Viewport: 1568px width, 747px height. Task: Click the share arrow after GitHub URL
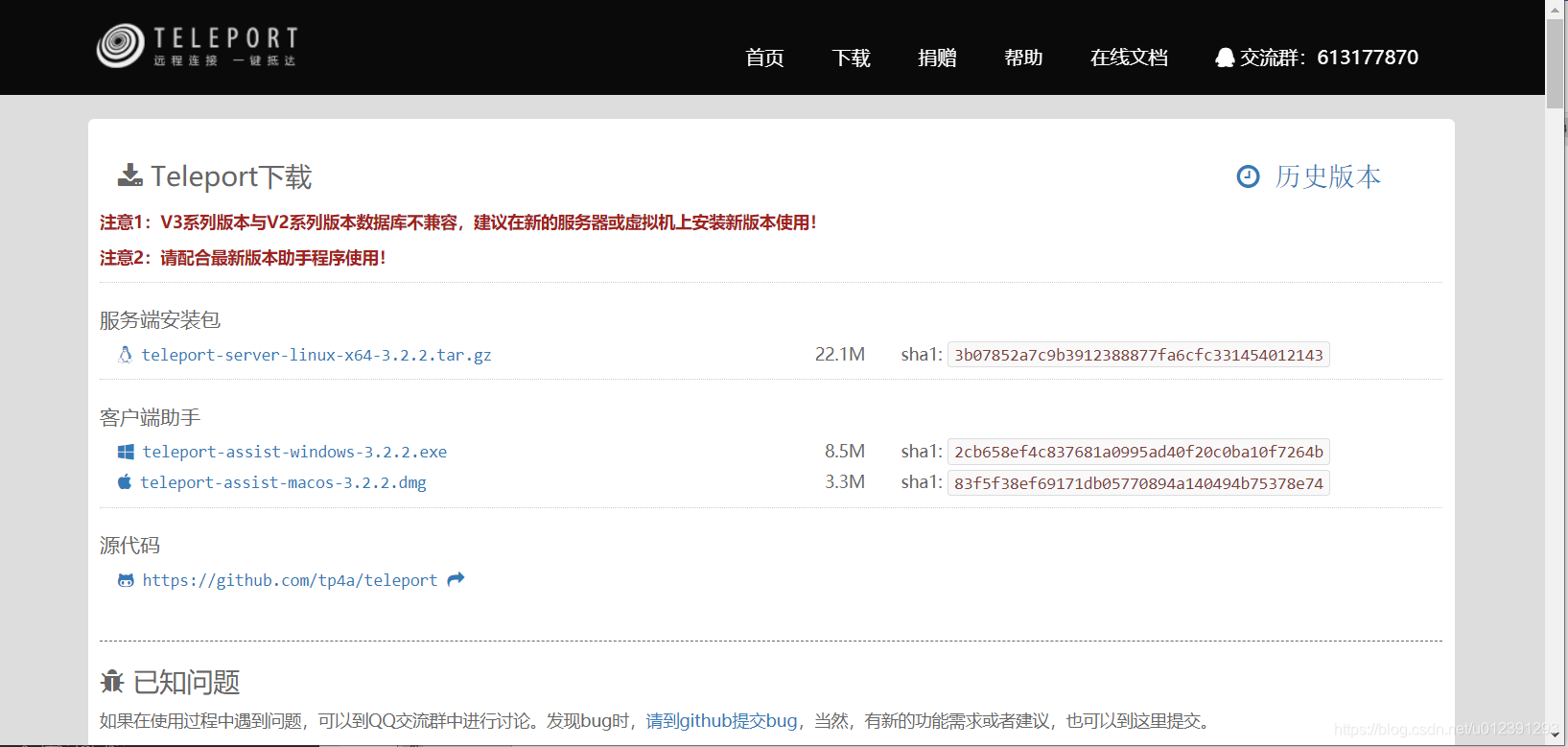456,578
